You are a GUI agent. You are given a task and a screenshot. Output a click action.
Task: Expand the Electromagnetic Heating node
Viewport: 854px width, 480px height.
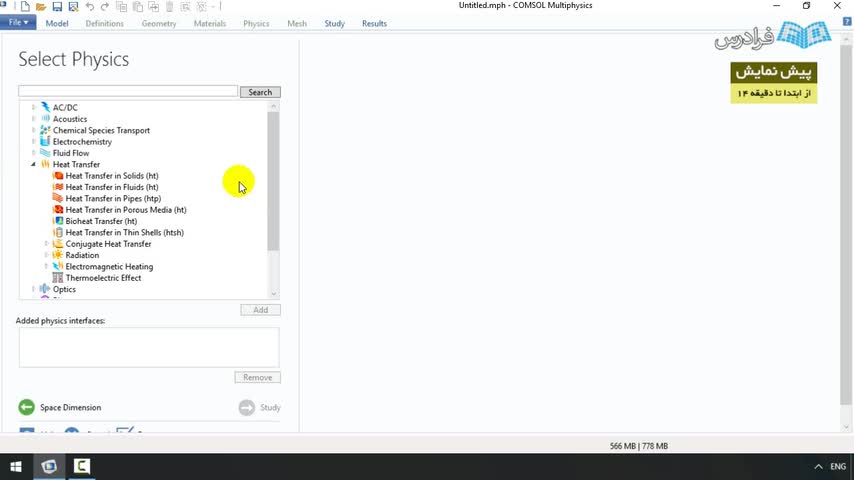click(x=46, y=266)
